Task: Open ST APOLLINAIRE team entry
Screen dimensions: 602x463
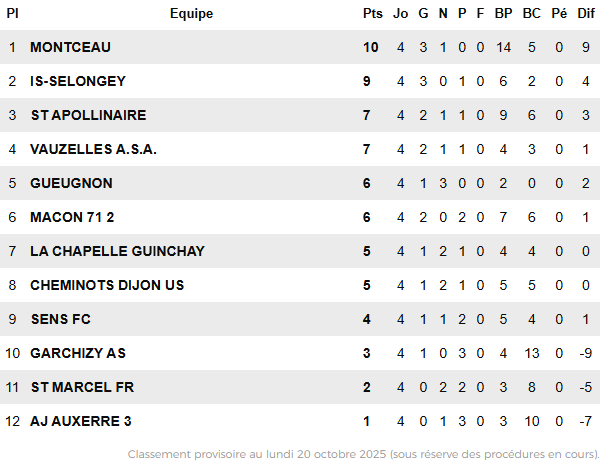Action: coord(88,115)
